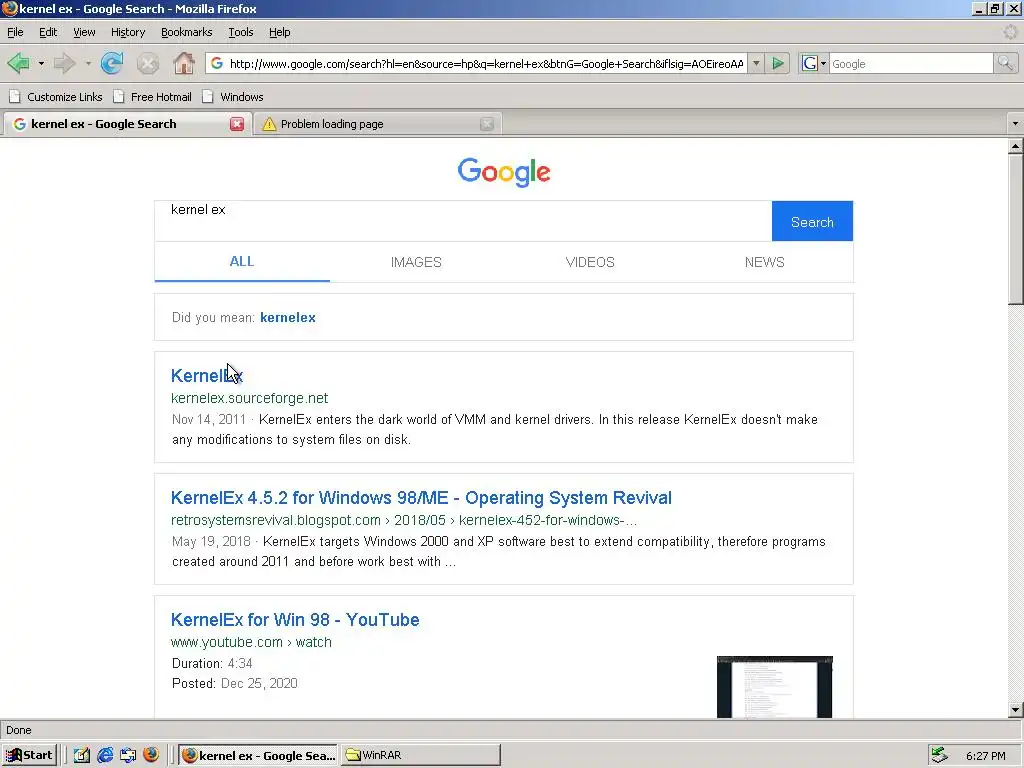This screenshot has height=768, width=1024.
Task: Click the blue Search button
Action: (x=812, y=221)
